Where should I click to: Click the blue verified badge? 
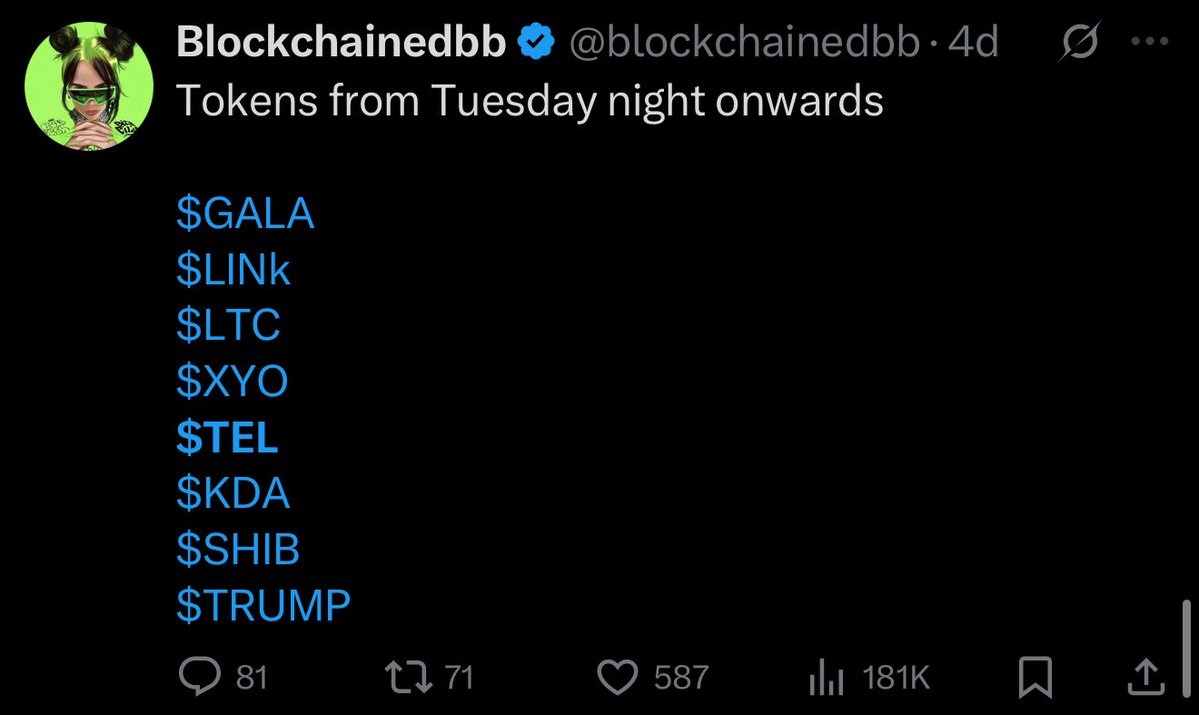pos(536,41)
